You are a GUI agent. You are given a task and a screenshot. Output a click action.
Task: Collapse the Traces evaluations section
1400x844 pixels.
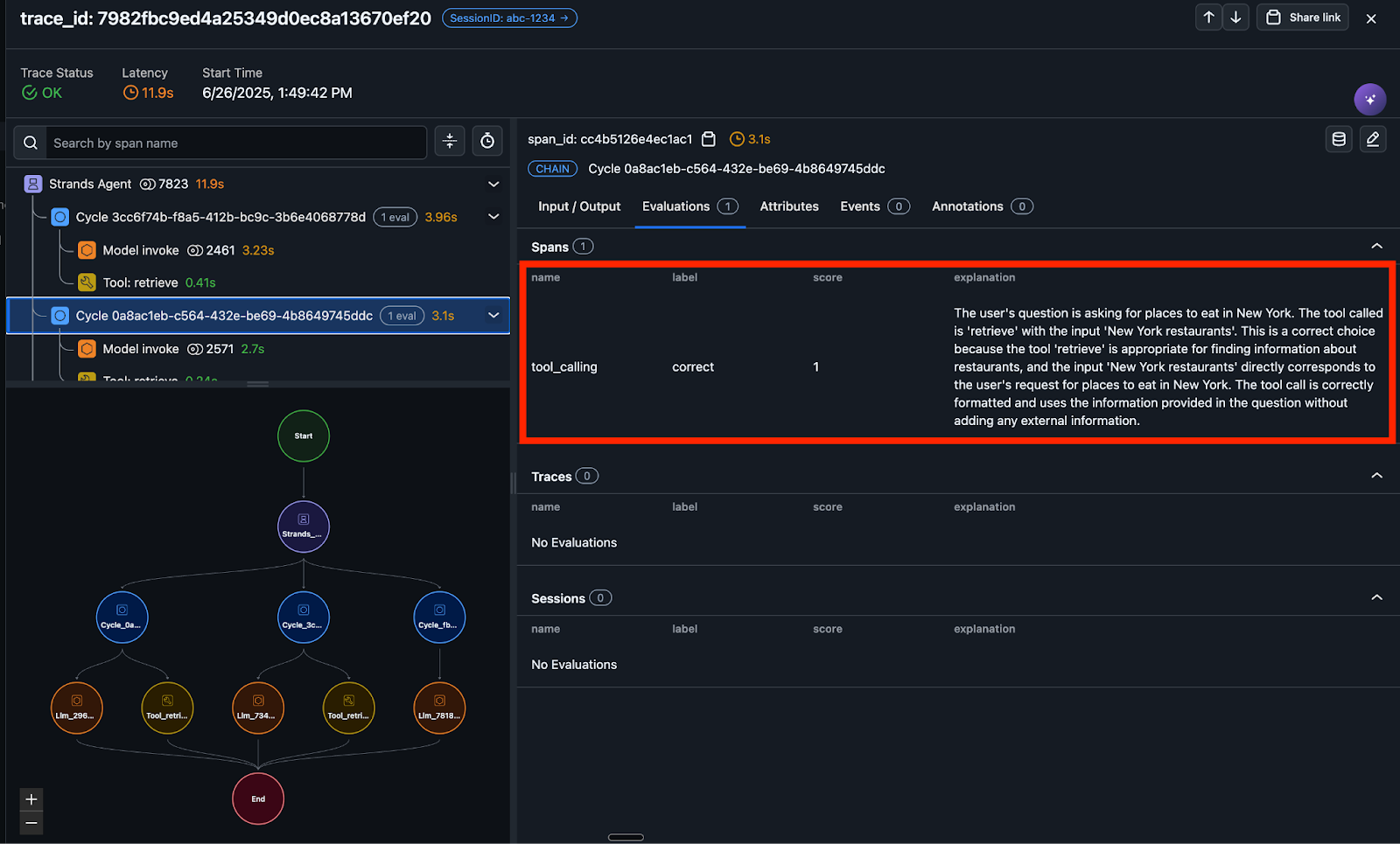(x=1376, y=476)
